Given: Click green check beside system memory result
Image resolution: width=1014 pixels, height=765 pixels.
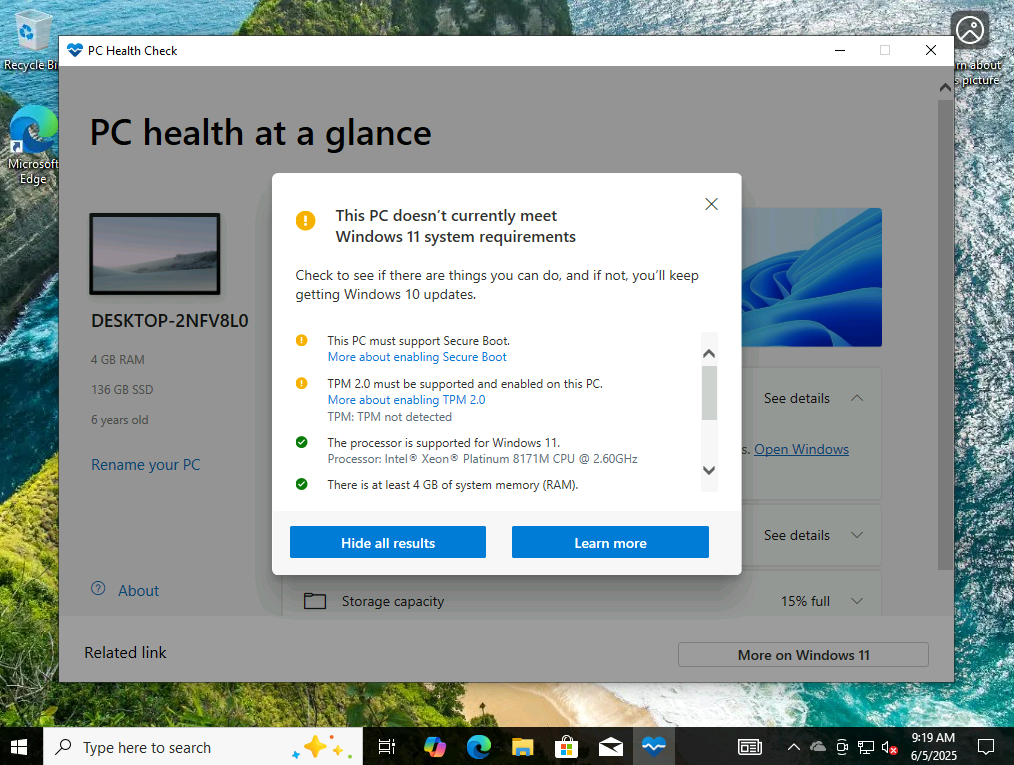Looking at the screenshot, I should [301, 484].
